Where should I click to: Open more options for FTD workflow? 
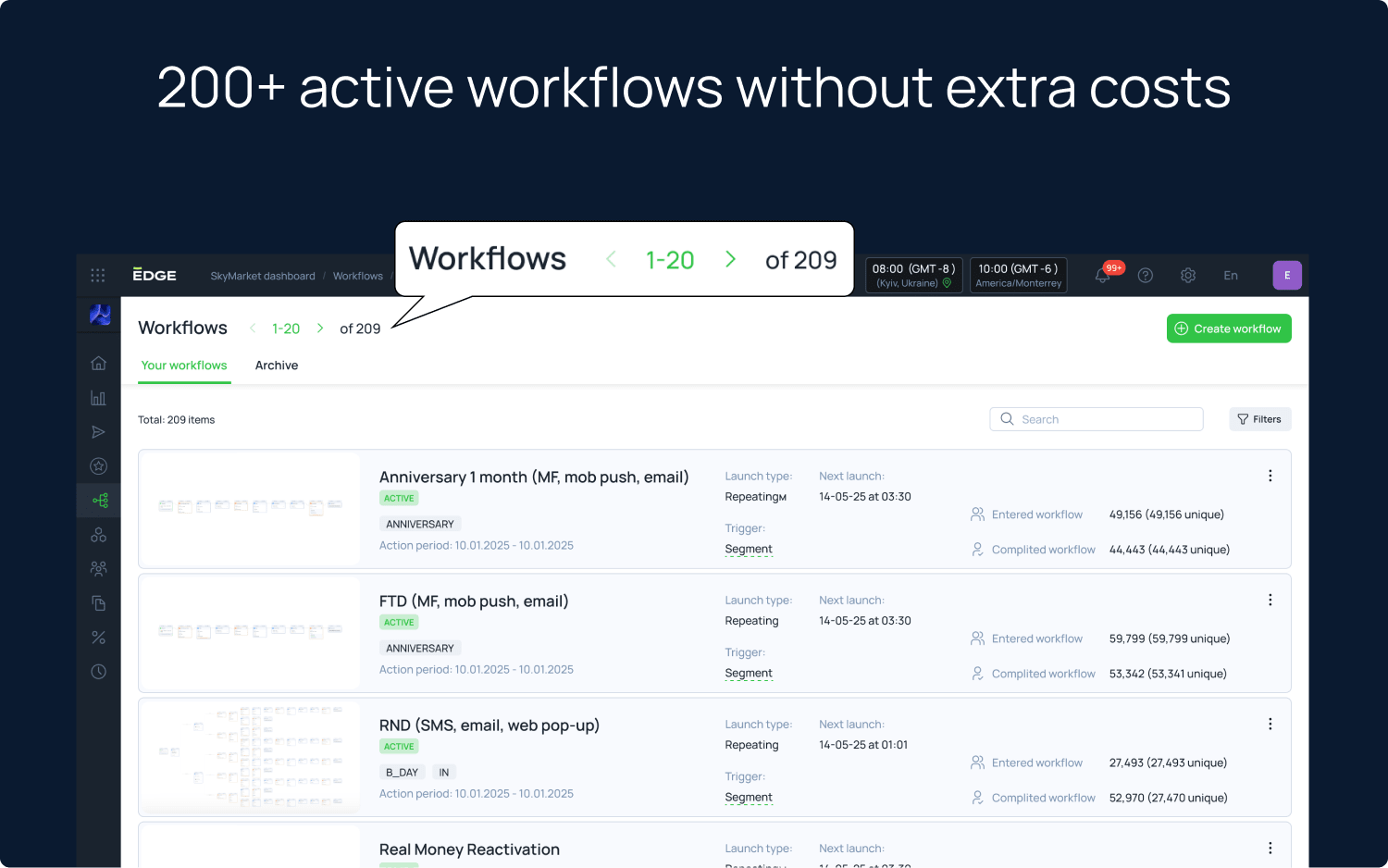(1270, 600)
